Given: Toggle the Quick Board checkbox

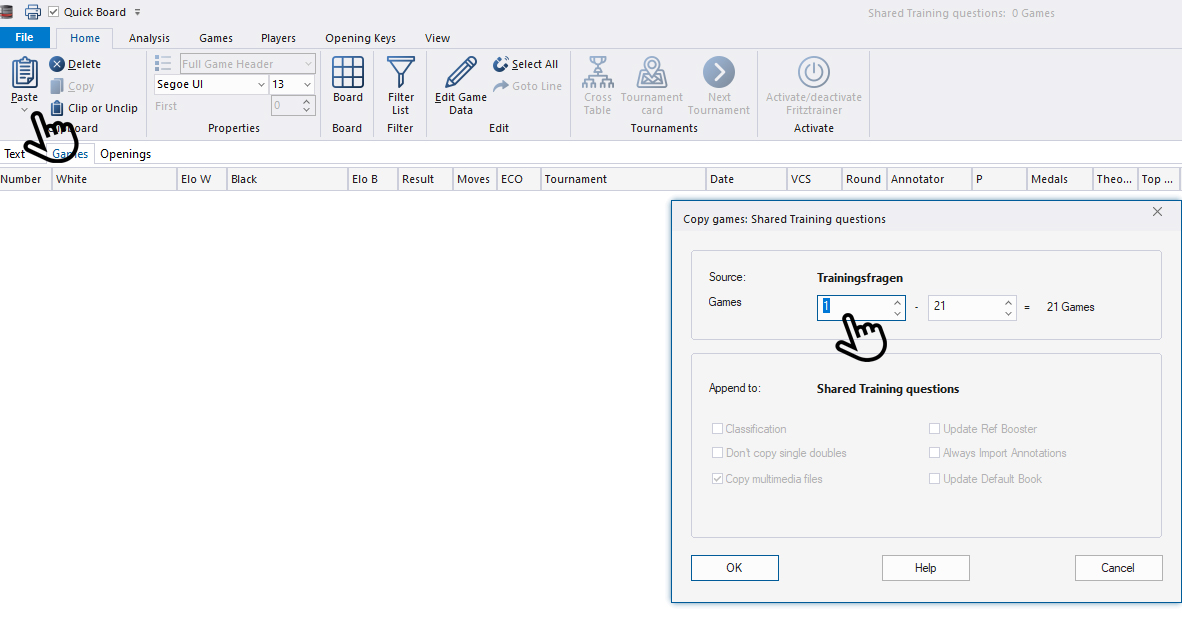Looking at the screenshot, I should [x=54, y=12].
